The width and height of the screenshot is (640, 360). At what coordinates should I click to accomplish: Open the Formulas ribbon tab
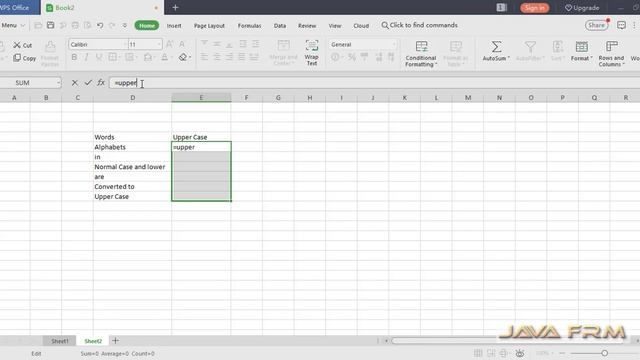pos(249,25)
